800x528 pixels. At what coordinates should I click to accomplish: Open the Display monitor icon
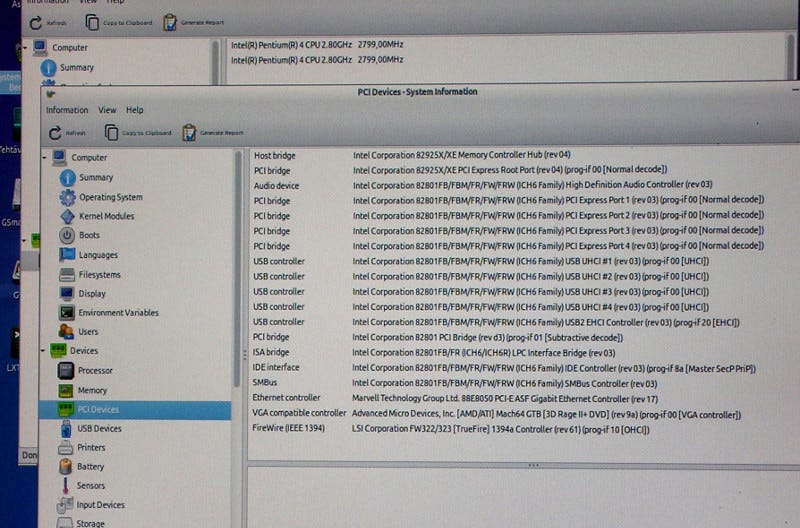point(66,293)
